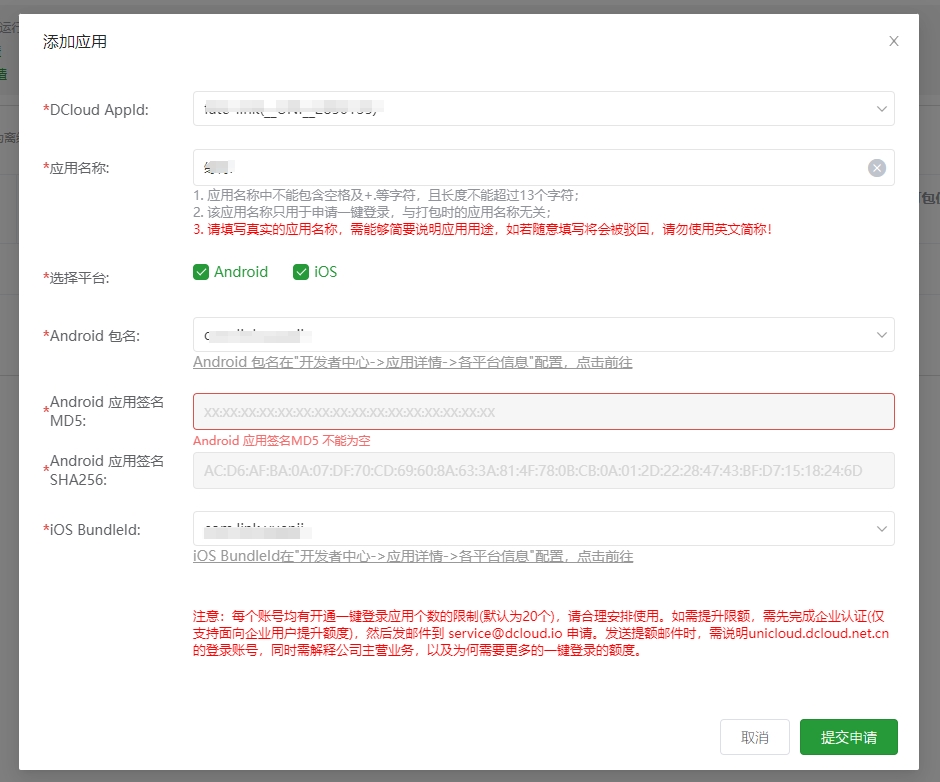Click the green Android label beside its checkbox
This screenshot has width=940, height=782.
[x=241, y=272]
